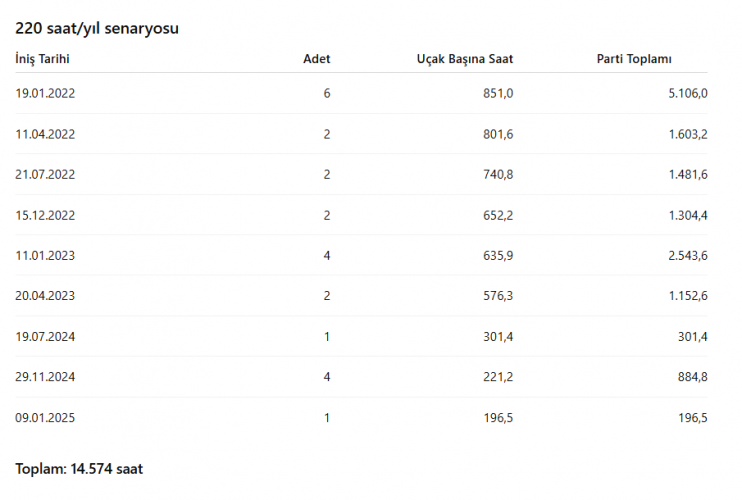Viewport: 742px width, 500px height.
Task: Select the 15.12.2022 date cell
Action: tap(45, 216)
